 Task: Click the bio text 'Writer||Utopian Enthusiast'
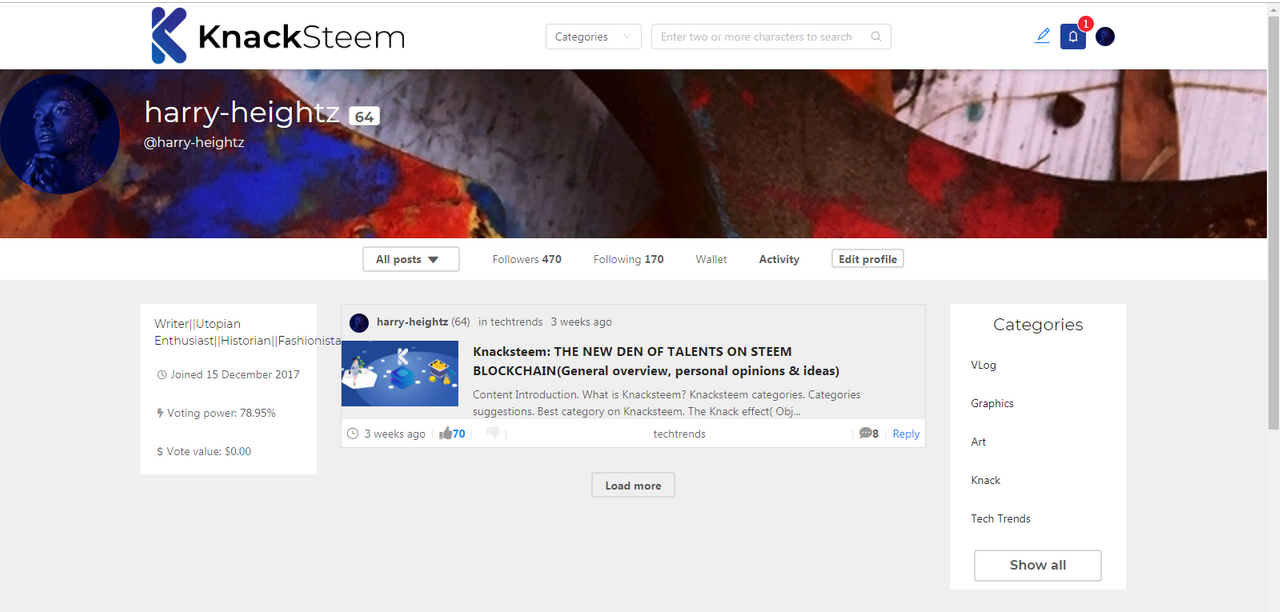click(x=248, y=332)
